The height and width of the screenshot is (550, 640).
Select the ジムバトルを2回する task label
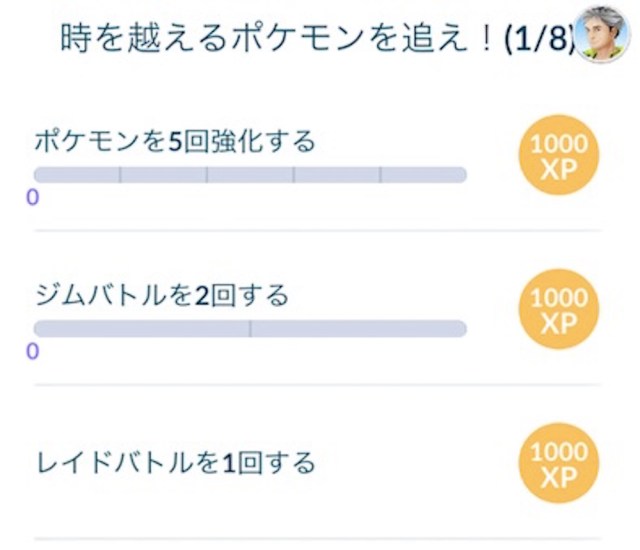click(x=161, y=295)
